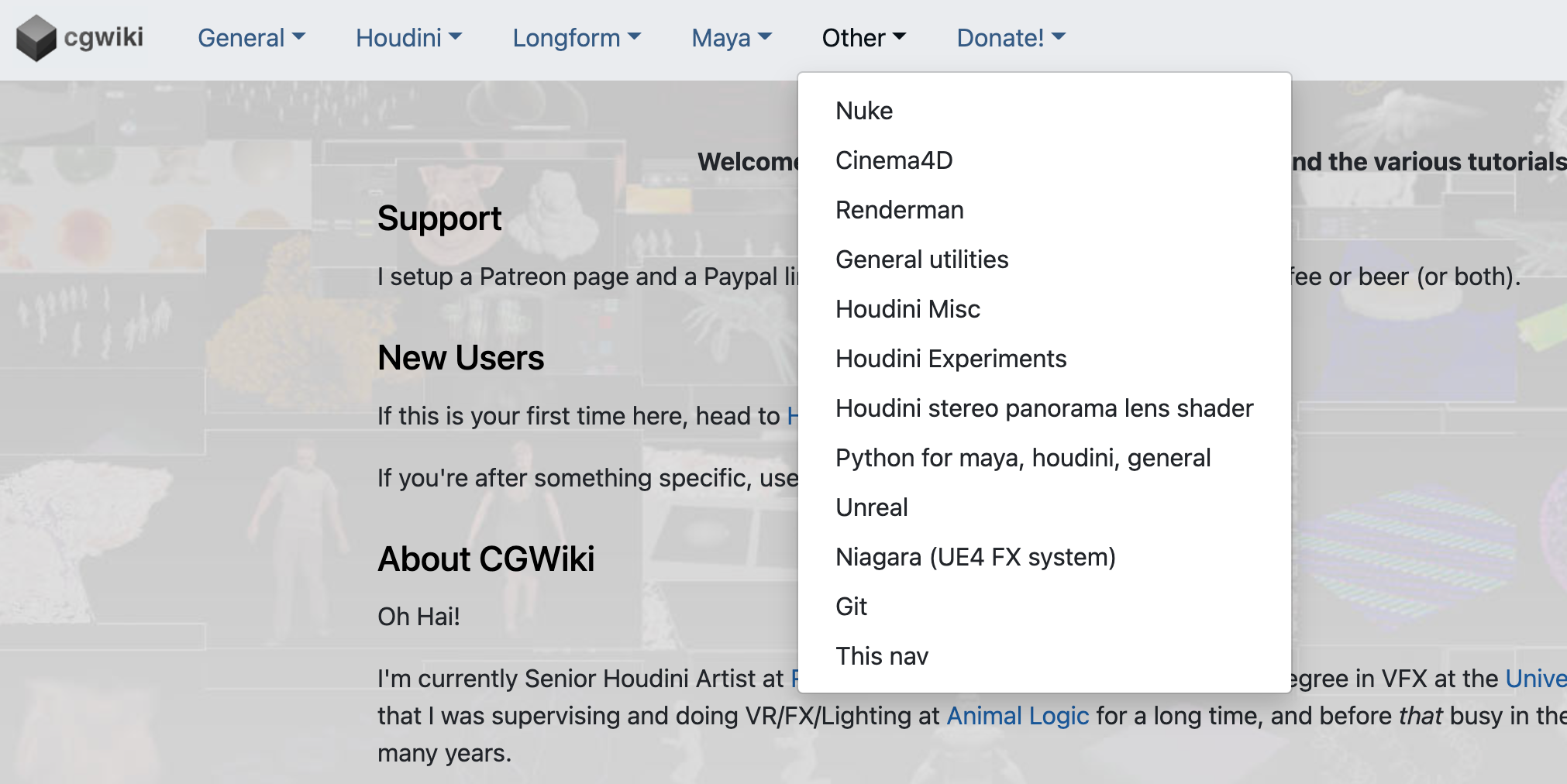Open the General dropdown menu

pyautogui.click(x=251, y=38)
